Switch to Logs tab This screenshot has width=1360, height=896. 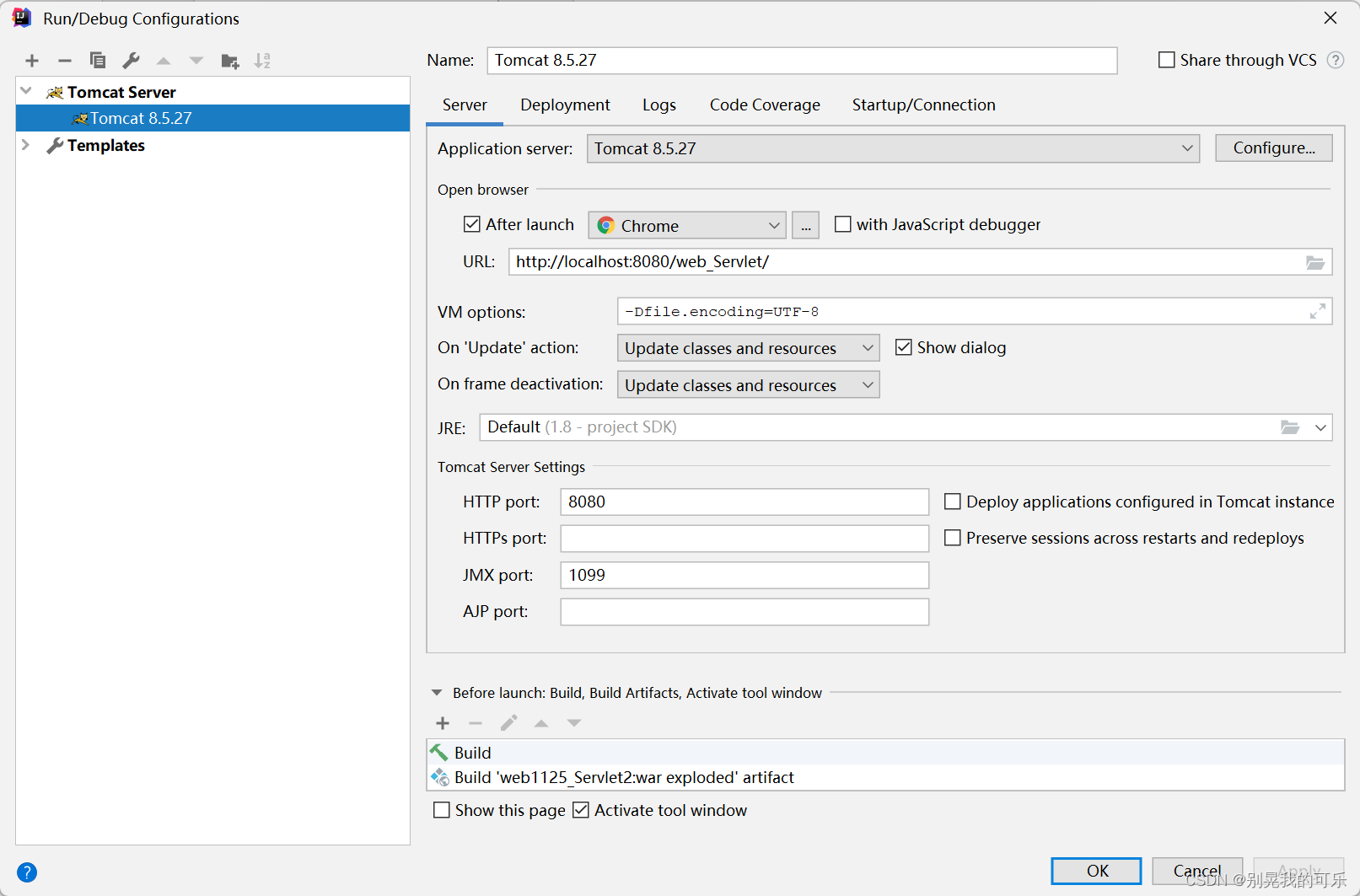pyautogui.click(x=658, y=105)
